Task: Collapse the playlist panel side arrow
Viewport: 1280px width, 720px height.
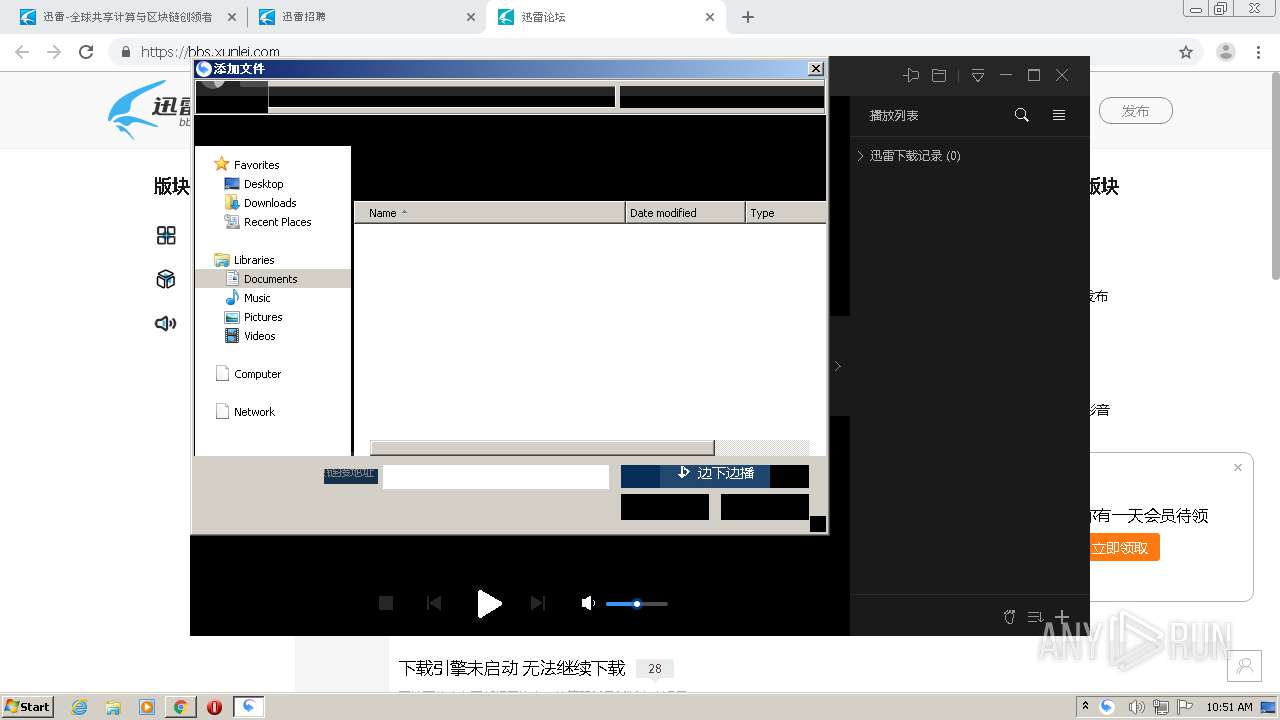Action: click(x=838, y=366)
